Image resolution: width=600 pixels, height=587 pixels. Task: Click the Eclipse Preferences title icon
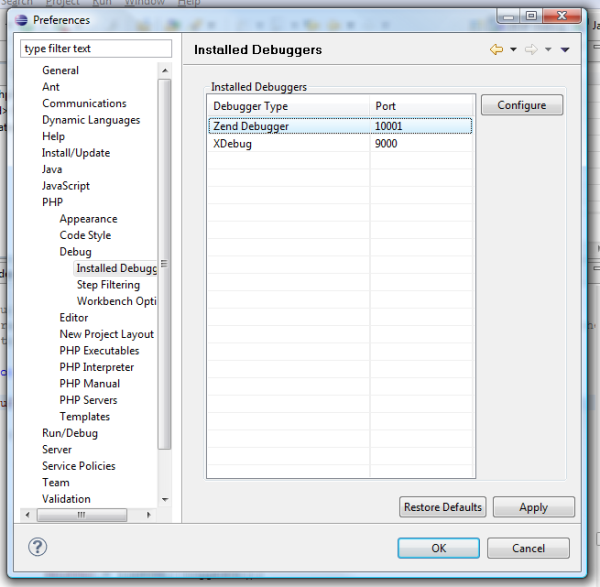point(21,20)
